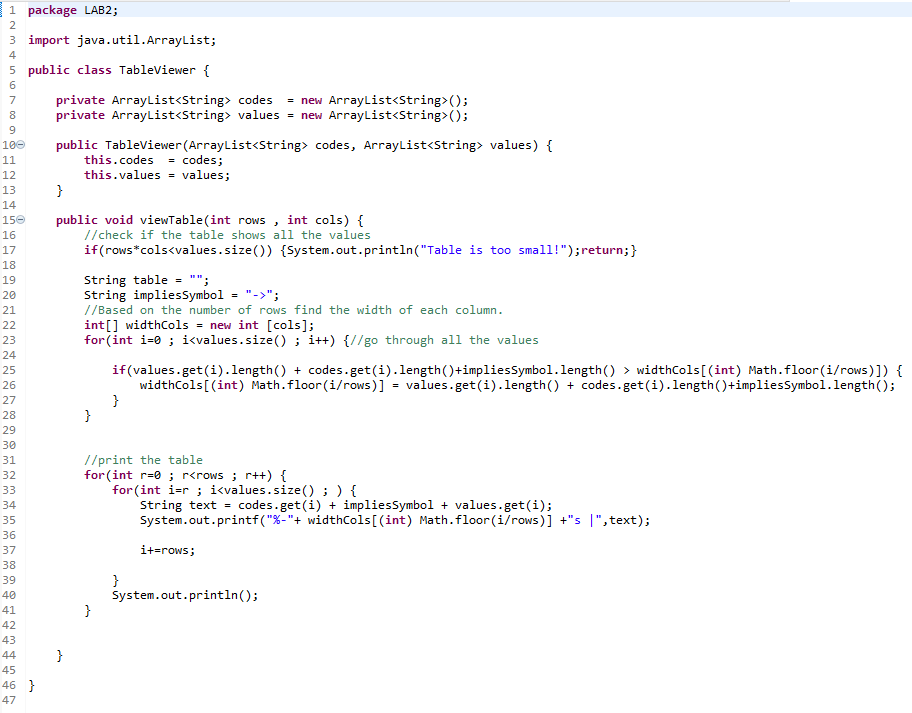
Task: Click 'String text' on line 34
Action: 178,505
